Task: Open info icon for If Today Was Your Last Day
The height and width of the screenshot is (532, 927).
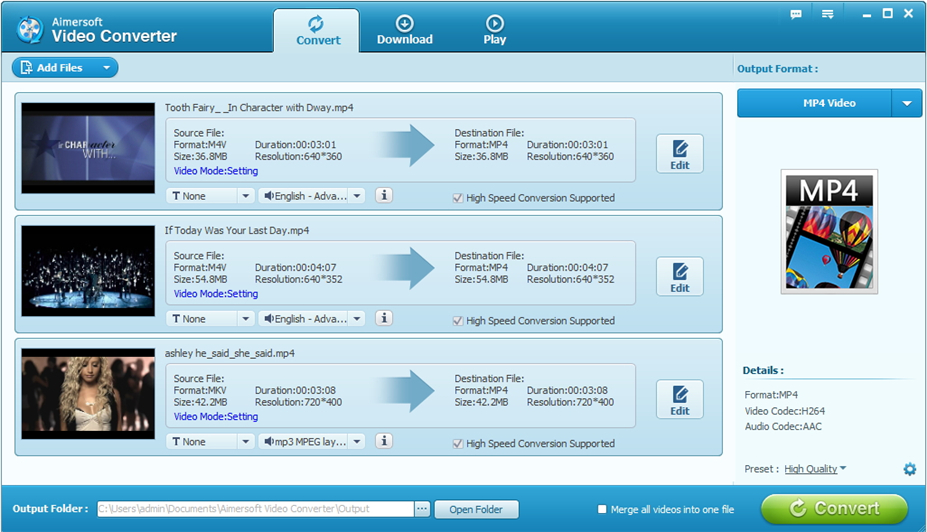Action: pyautogui.click(x=384, y=318)
